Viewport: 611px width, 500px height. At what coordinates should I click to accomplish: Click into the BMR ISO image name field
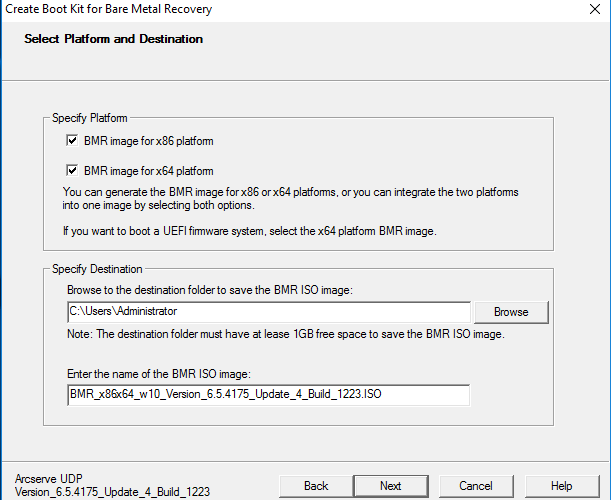pyautogui.click(x=268, y=395)
